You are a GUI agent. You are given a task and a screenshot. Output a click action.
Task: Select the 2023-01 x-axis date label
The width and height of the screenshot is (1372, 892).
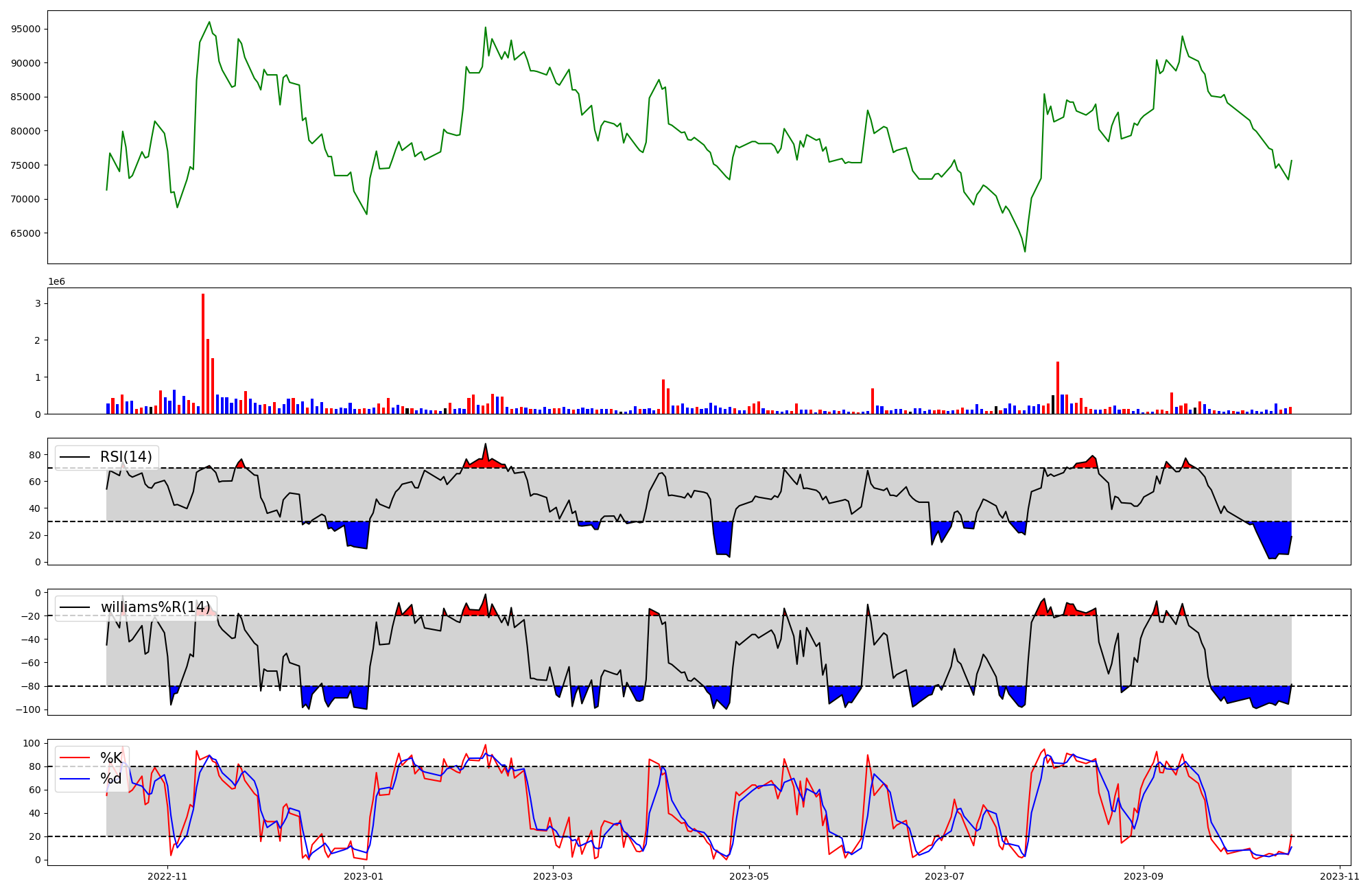364,876
